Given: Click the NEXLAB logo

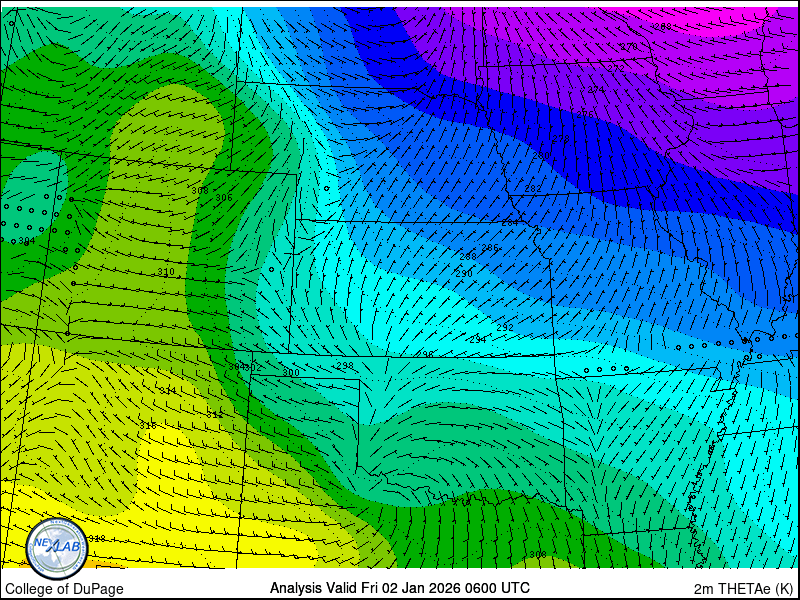Looking at the screenshot, I should 57,549.
